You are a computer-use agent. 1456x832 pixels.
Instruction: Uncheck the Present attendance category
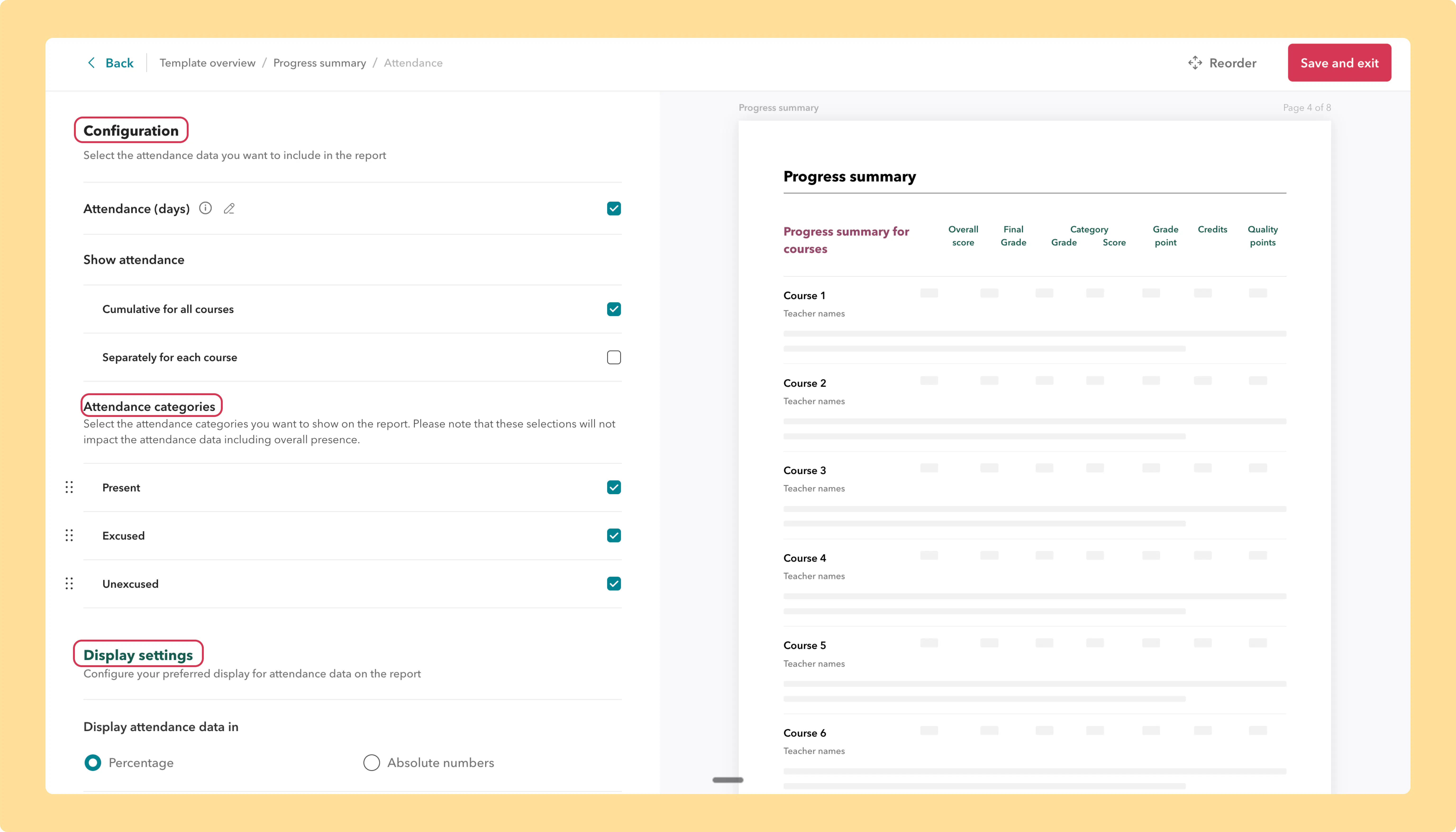[614, 488]
